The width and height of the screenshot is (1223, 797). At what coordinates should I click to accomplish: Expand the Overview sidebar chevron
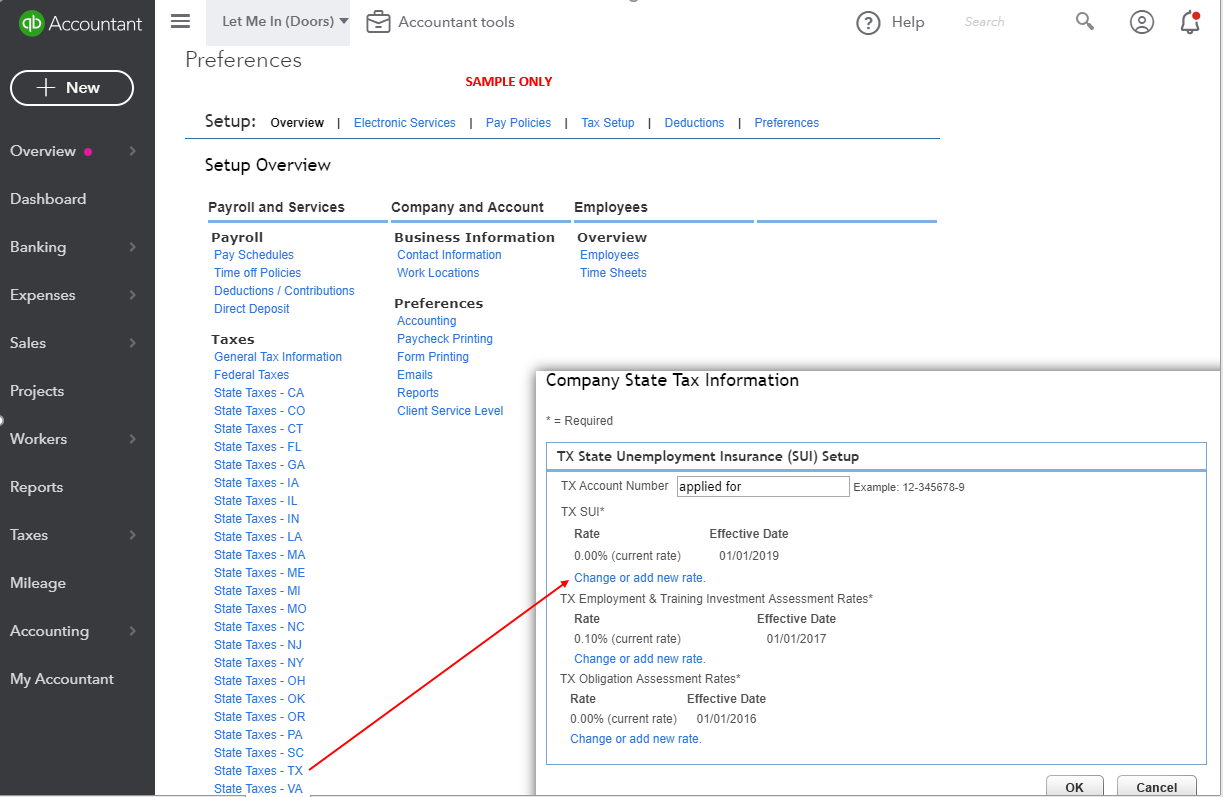133,151
